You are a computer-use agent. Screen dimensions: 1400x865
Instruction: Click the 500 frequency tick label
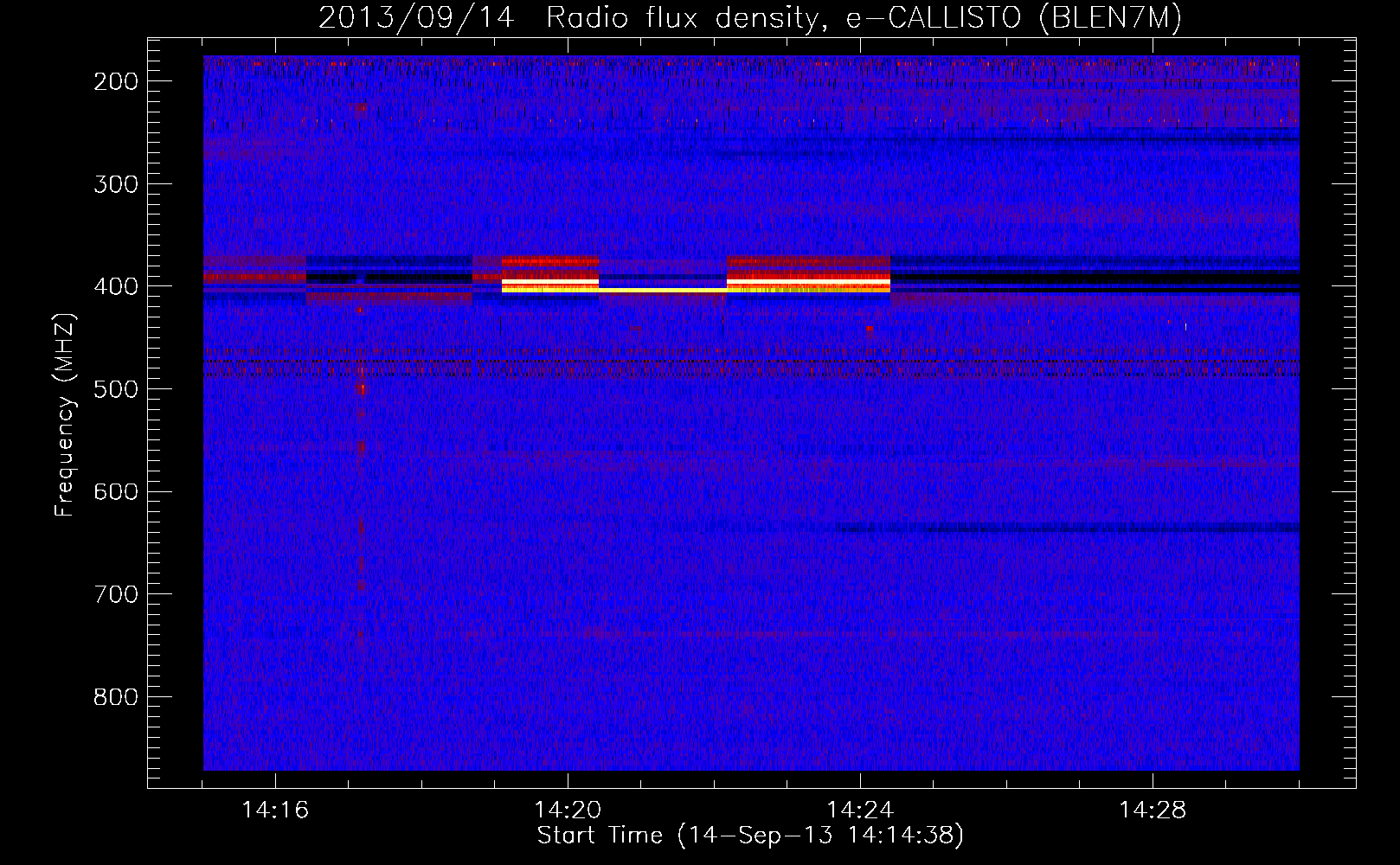pos(115,388)
